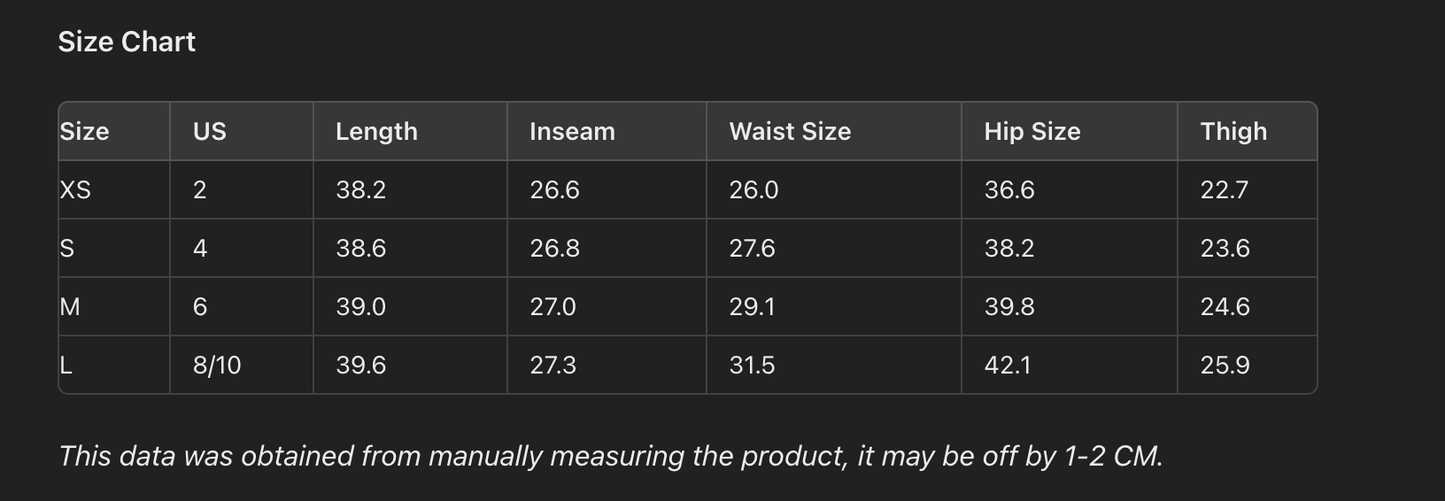This screenshot has height=501, width=1445.
Task: Click the Inseam column header
Action: [572, 131]
